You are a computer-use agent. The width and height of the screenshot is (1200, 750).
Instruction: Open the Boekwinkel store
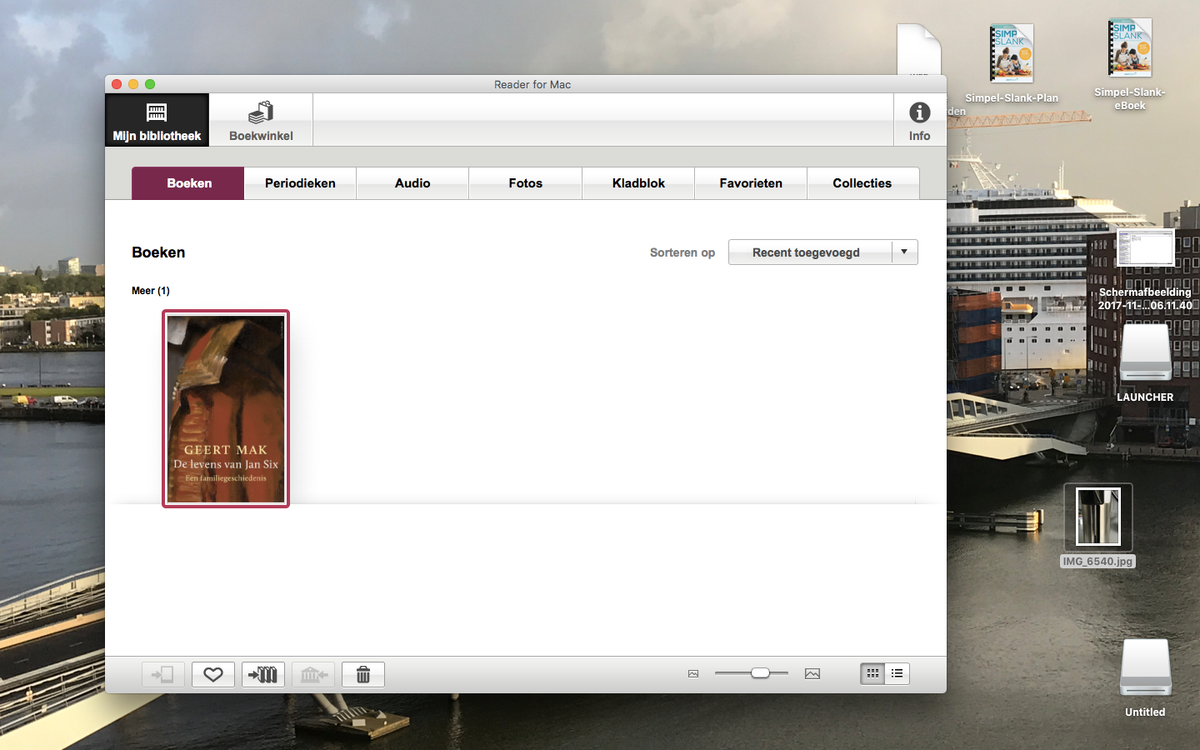tap(260, 120)
